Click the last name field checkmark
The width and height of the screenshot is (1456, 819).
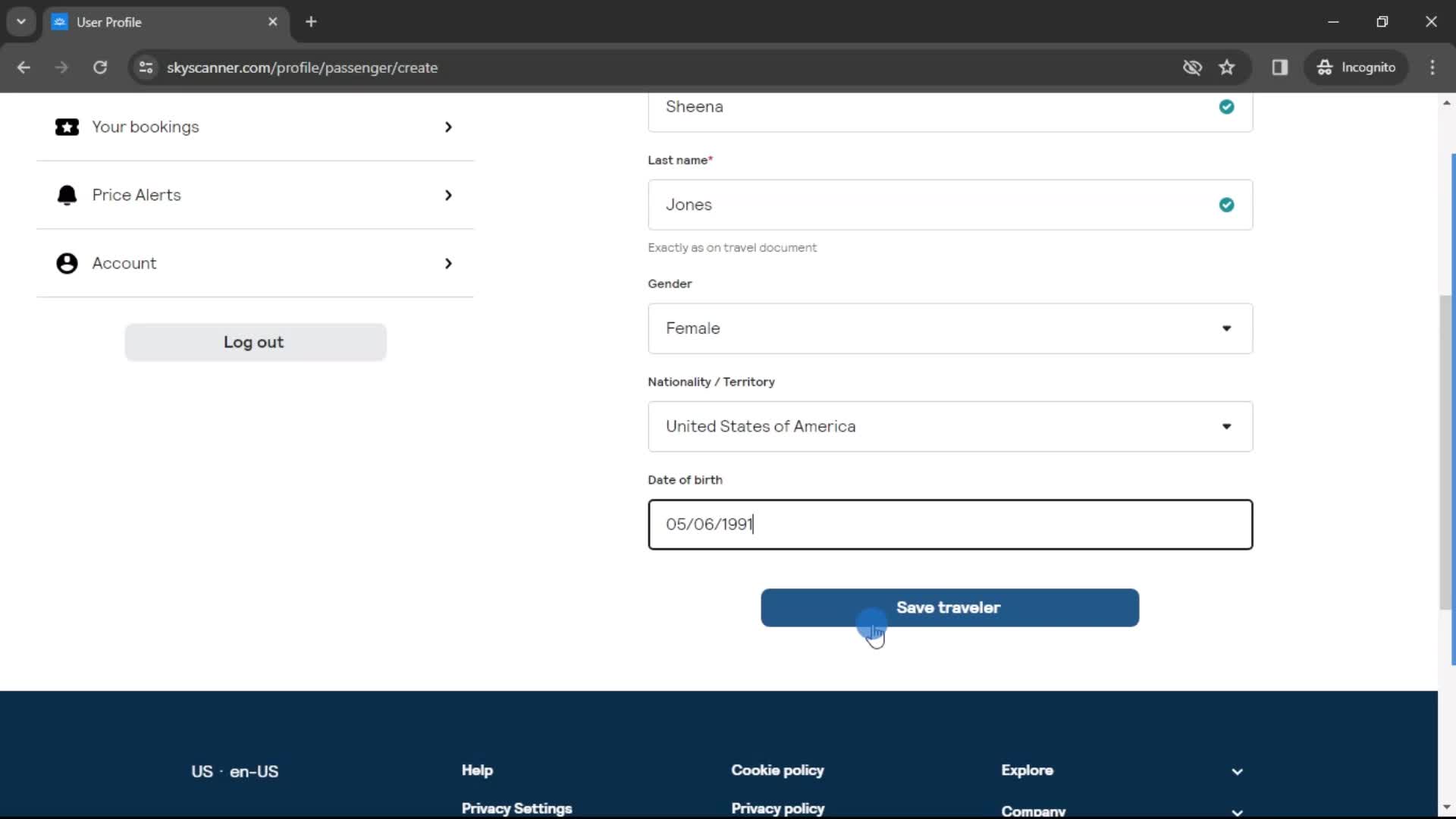click(1227, 204)
